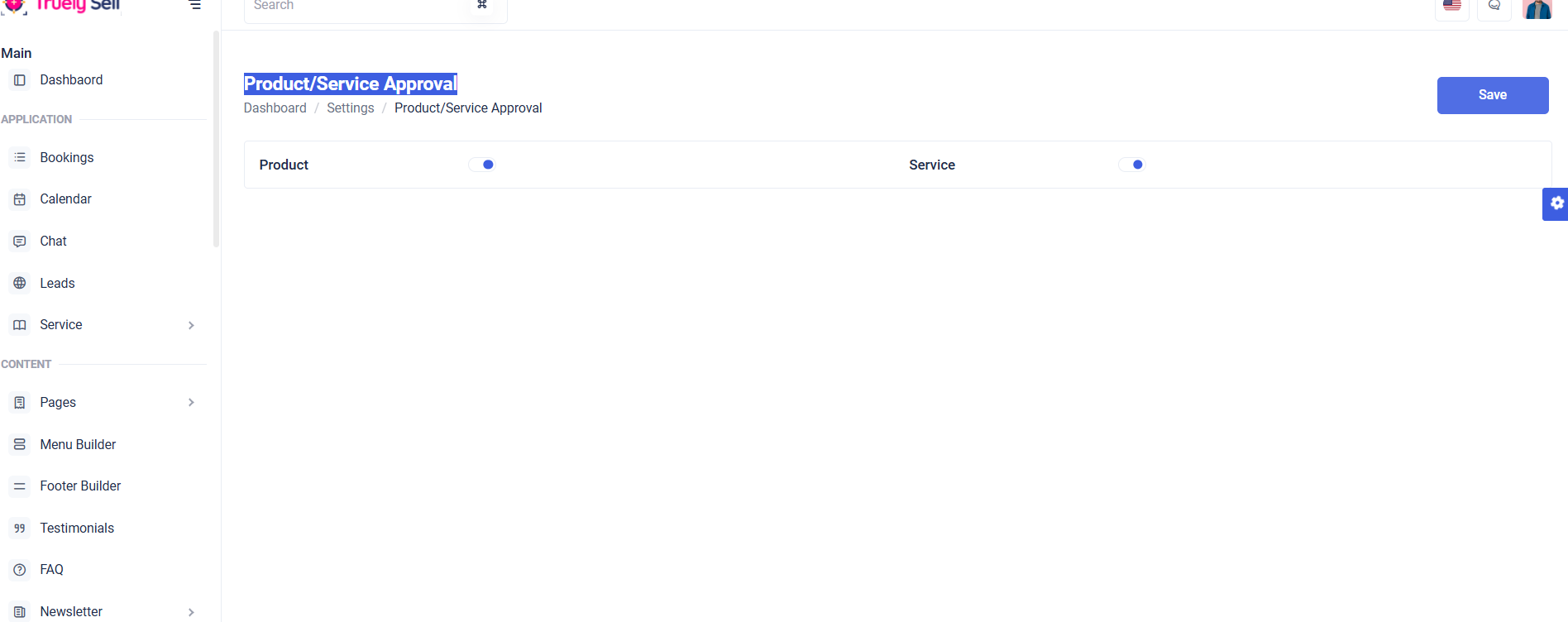Click the US flag language icon
The height and width of the screenshot is (622, 1568).
click(1451, 7)
